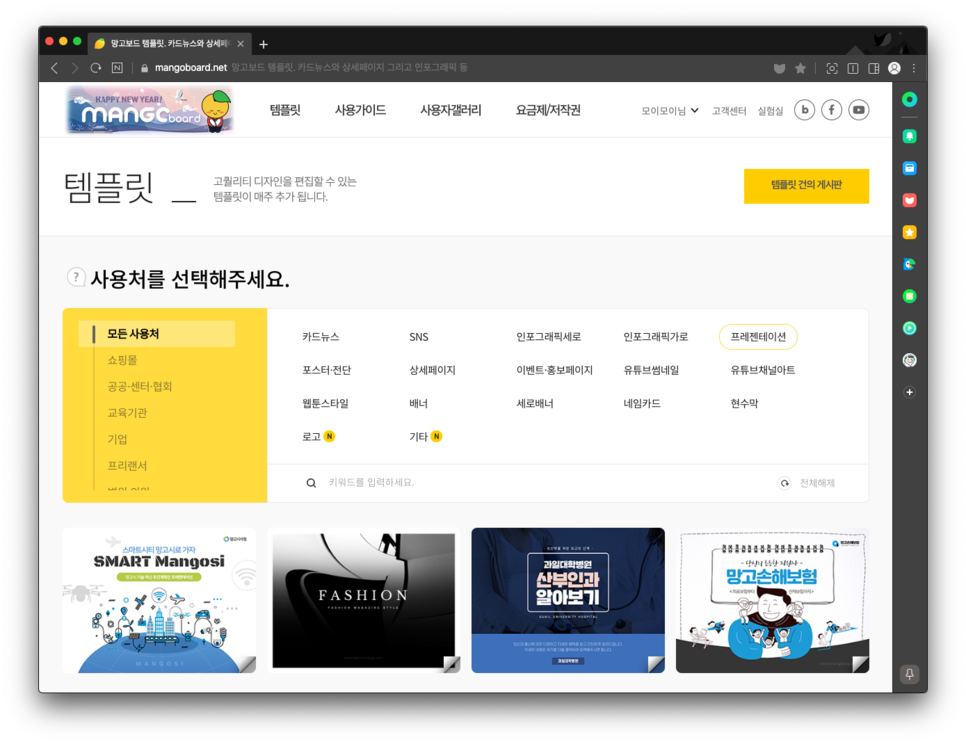Choose the 배너 template type
966x744 pixels.
point(418,403)
